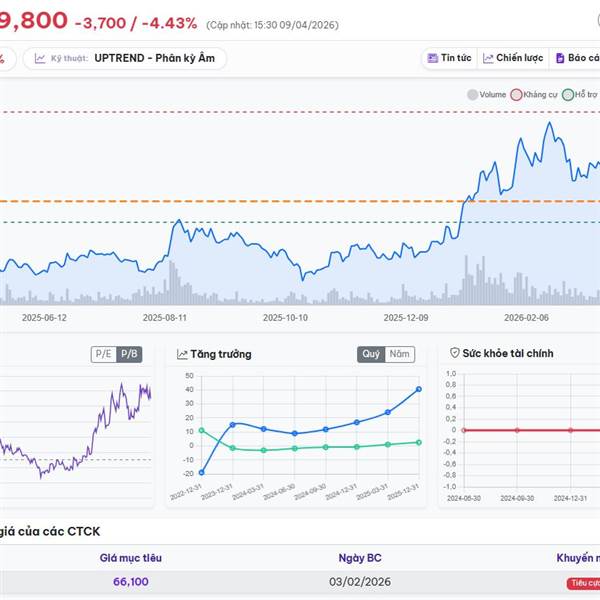600x600 pixels.
Task: Click the Chiến lược chart icon
Action: click(488, 58)
